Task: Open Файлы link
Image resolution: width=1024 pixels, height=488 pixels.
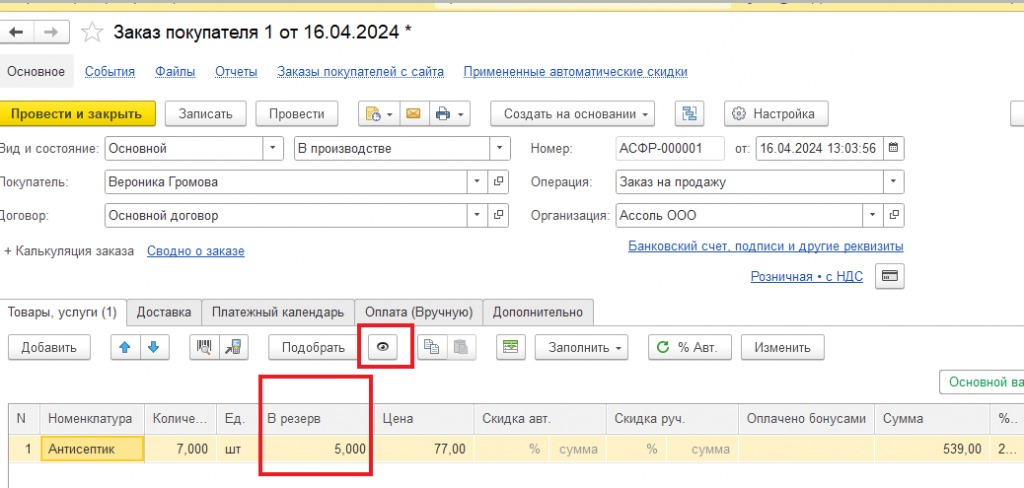Action: click(175, 72)
